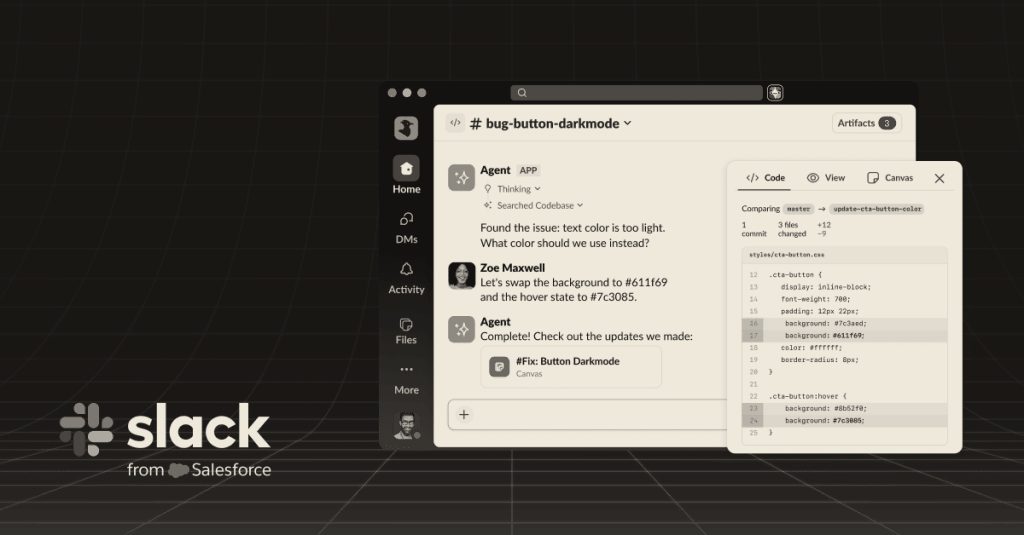Open the user avatar beside search bar
The width and height of the screenshot is (1024, 535).
click(775, 93)
